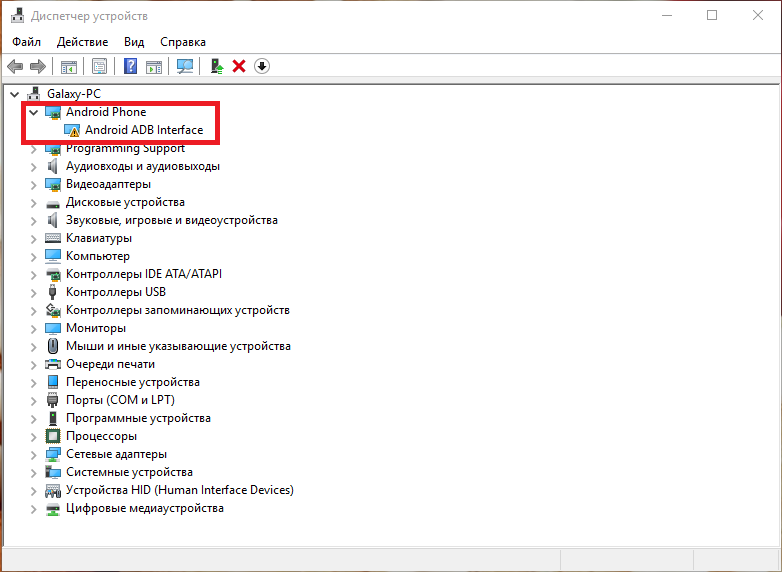Image resolution: width=782 pixels, height=572 pixels.
Task: Open the Справка menu
Action: [x=183, y=42]
